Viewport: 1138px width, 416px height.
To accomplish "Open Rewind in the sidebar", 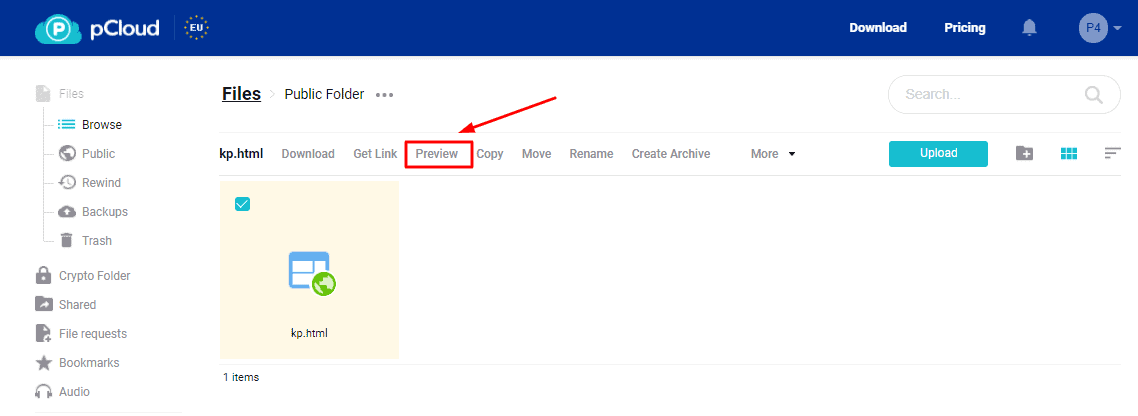I will [101, 183].
